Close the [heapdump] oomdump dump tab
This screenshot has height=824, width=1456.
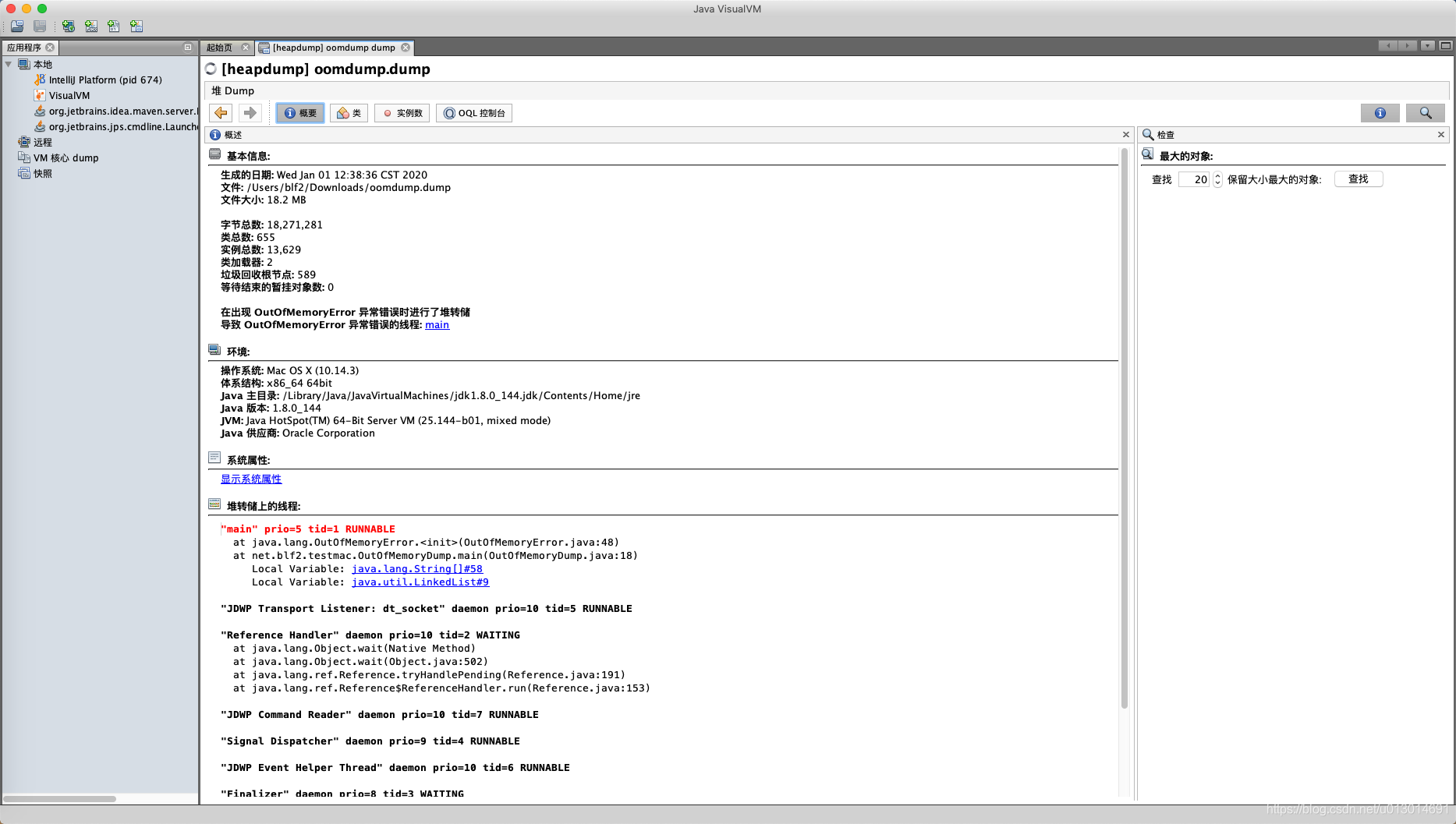(x=406, y=48)
